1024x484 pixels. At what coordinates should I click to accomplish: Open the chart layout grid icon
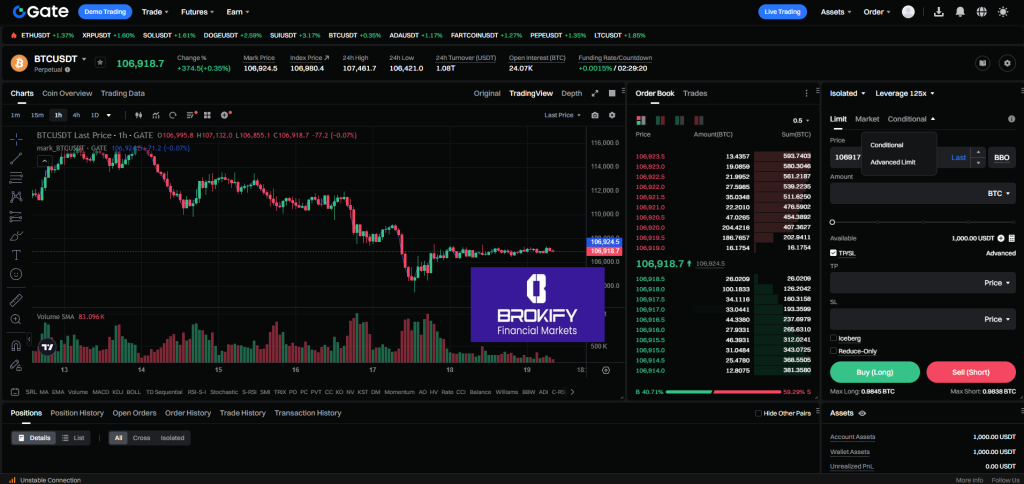point(207,115)
